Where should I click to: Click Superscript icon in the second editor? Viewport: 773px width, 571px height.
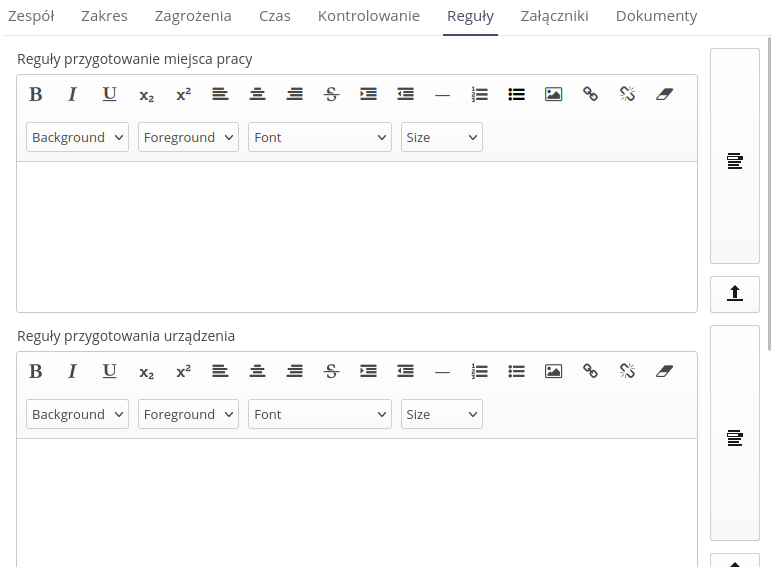(x=183, y=371)
